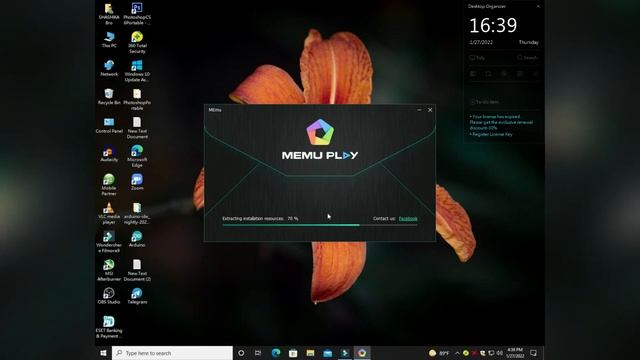Close the MEmu installer window
The width and height of the screenshot is (640, 360).
(x=430, y=110)
